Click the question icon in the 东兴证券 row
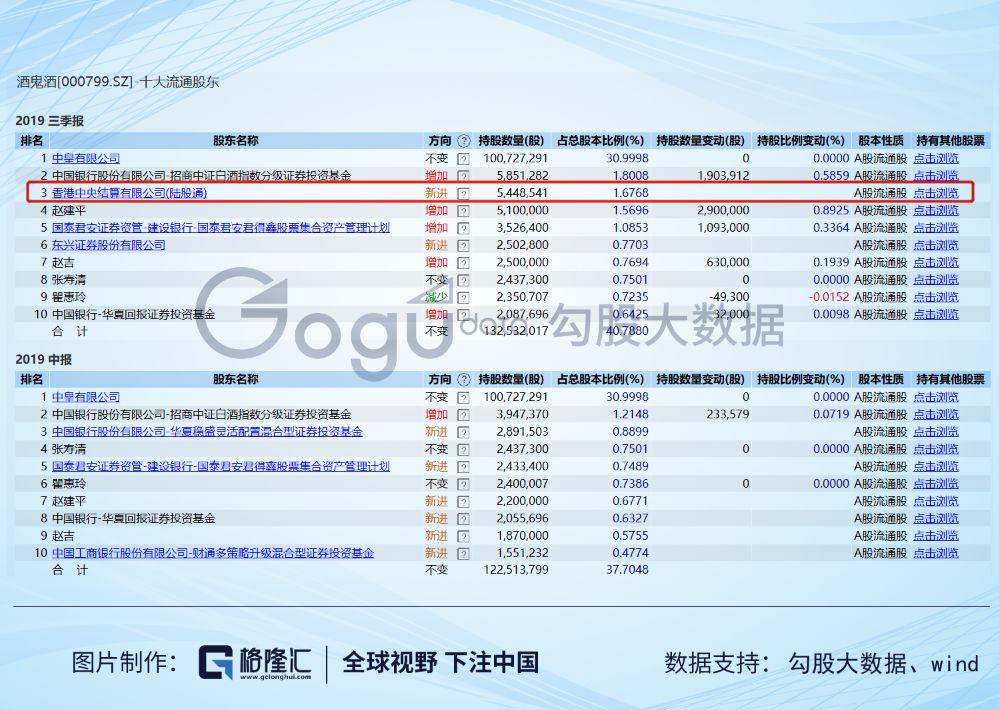999x710 pixels. click(463, 245)
